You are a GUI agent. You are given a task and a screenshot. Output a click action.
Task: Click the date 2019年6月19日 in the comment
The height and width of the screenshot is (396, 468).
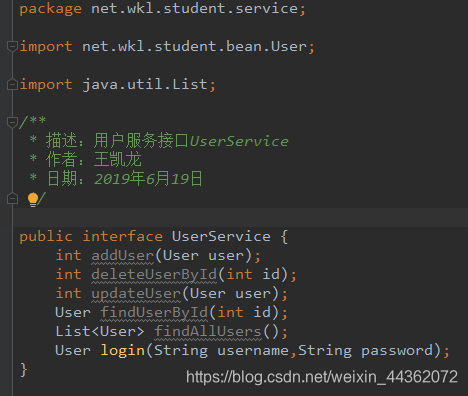pos(148,179)
